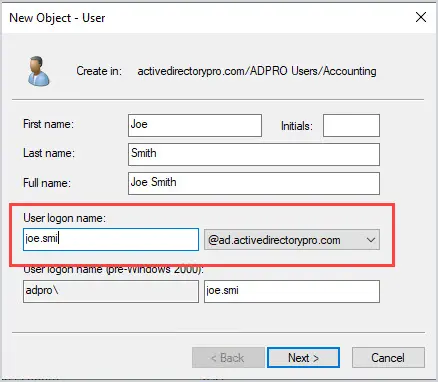Proceed with the Next button
Viewport: 438px width, 382px height.
click(x=303, y=358)
